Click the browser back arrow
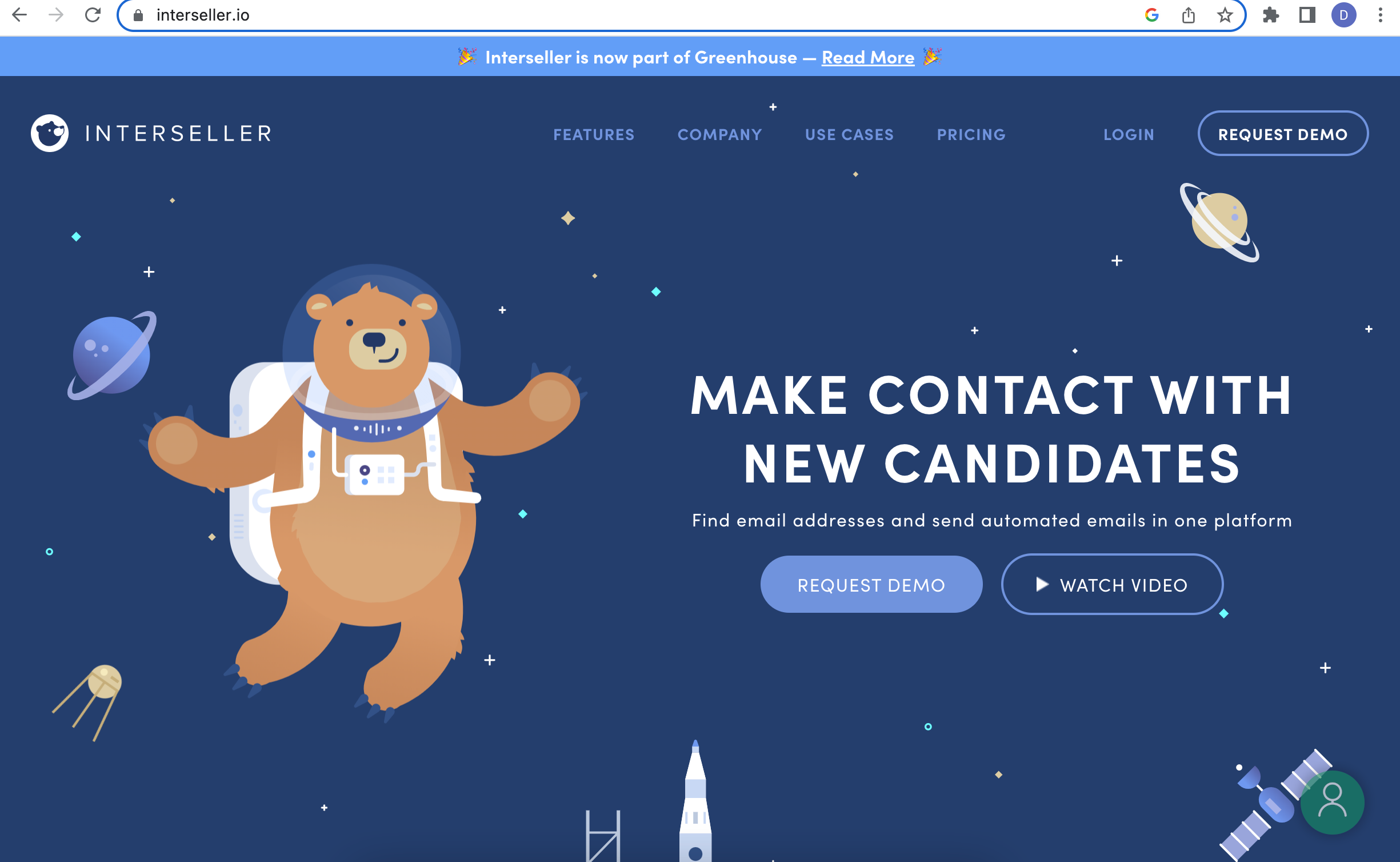1400x862 pixels. (x=19, y=15)
